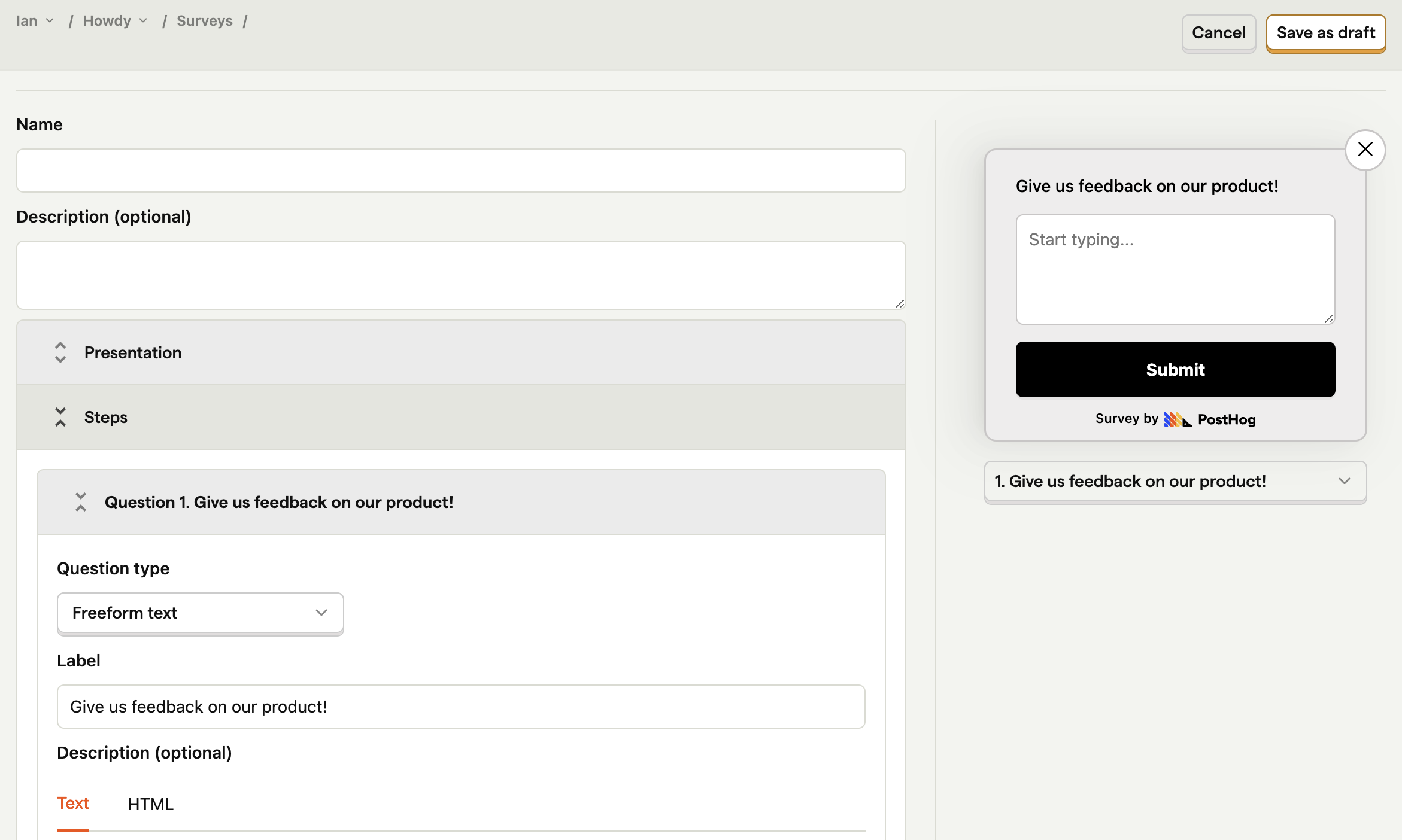Screen dimensions: 1402x840
Task: Click the Submit button in survey preview
Action: [x=1175, y=369]
